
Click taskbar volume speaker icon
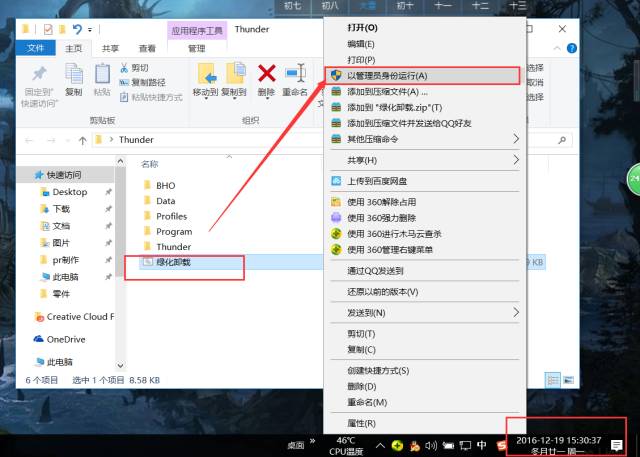coord(431,445)
